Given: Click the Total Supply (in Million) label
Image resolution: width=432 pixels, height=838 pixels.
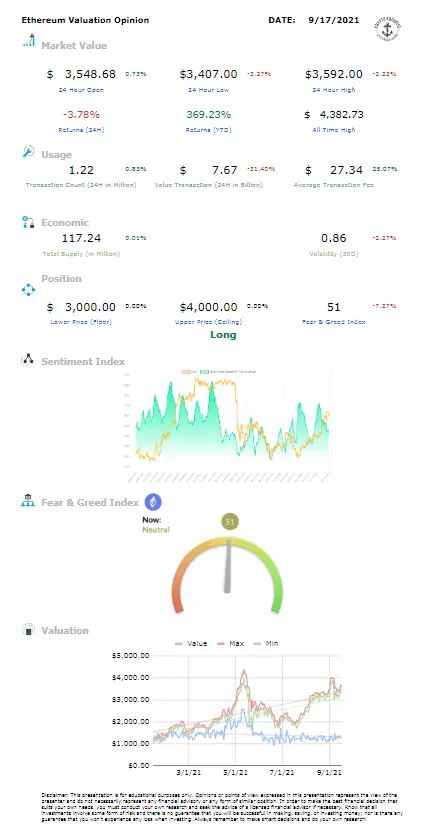Looking at the screenshot, I should point(81,254).
